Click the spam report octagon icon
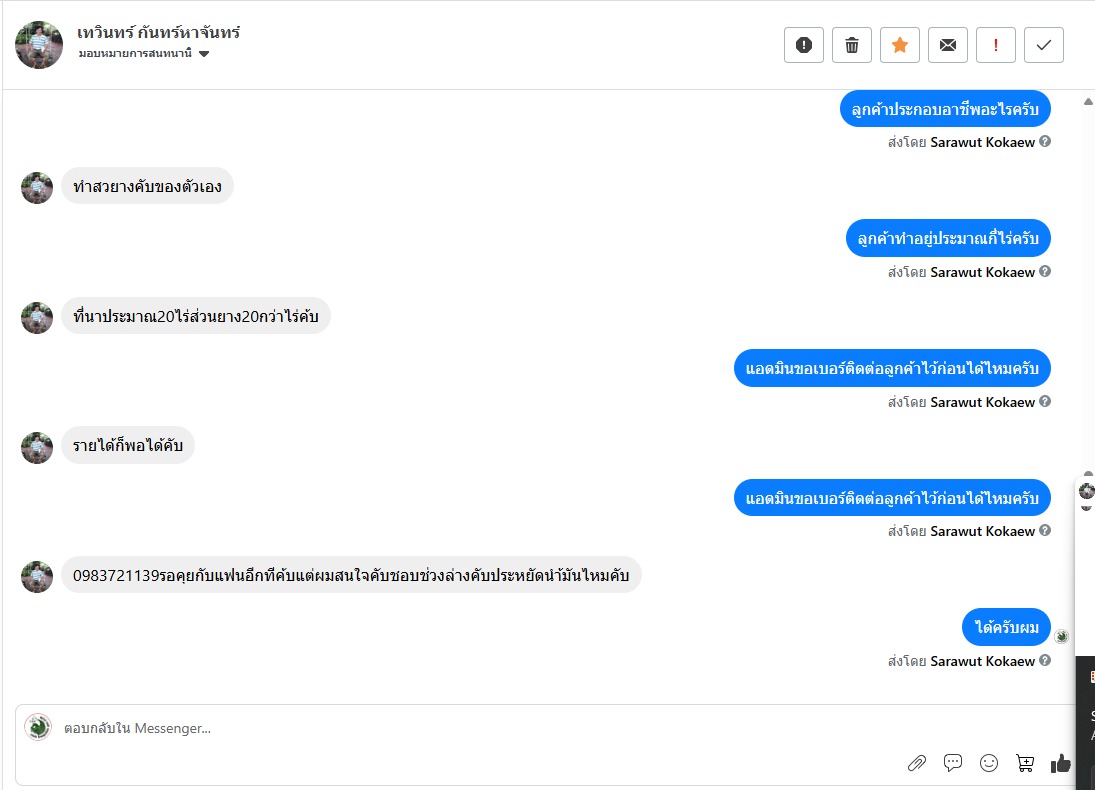Screen dimensions: 1095x790 tap(804, 45)
